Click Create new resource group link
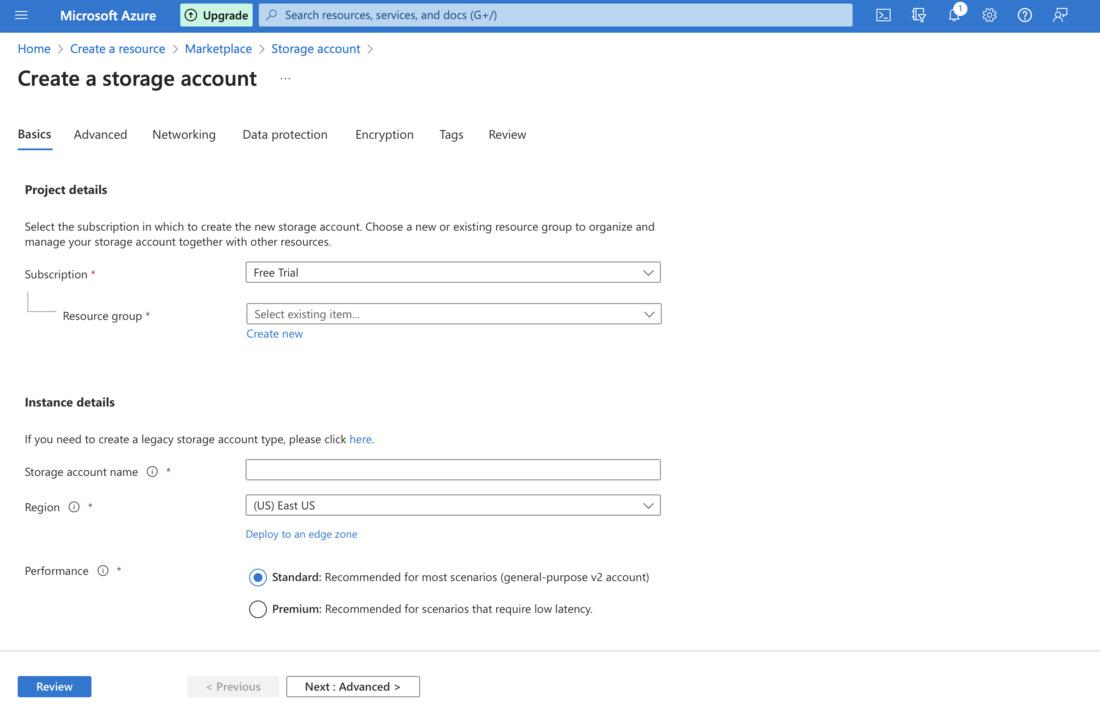The image size is (1100, 722). [x=274, y=334]
